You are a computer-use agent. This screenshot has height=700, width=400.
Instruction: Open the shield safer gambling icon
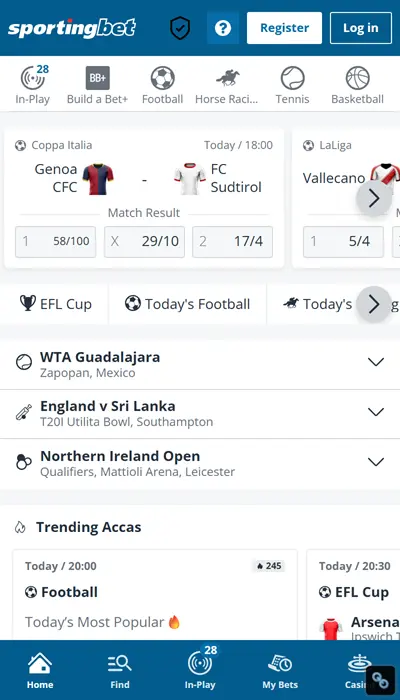click(x=180, y=28)
